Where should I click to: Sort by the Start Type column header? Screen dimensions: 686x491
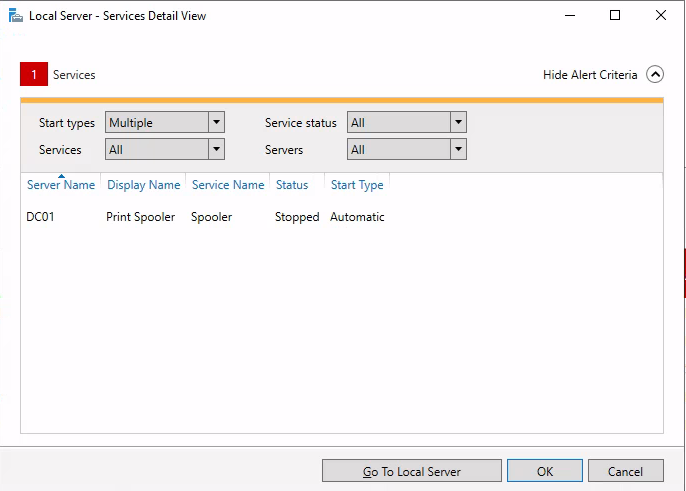tap(357, 185)
